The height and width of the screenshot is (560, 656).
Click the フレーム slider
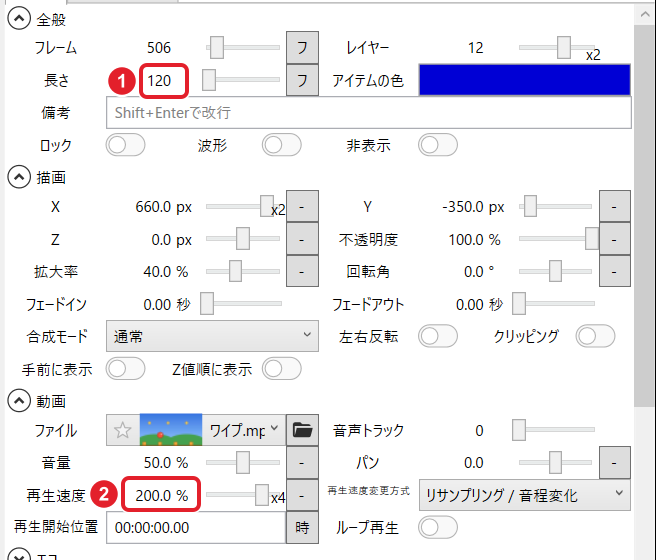(243, 47)
